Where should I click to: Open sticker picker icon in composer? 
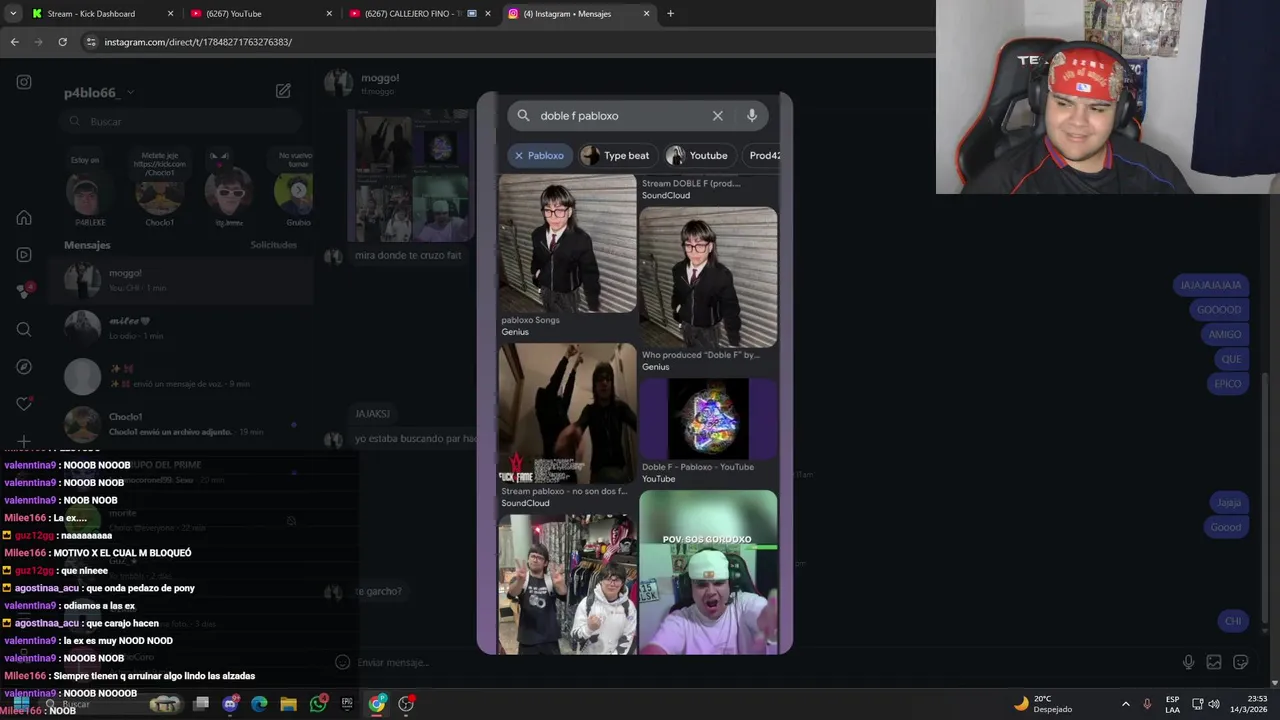coord(1241,662)
